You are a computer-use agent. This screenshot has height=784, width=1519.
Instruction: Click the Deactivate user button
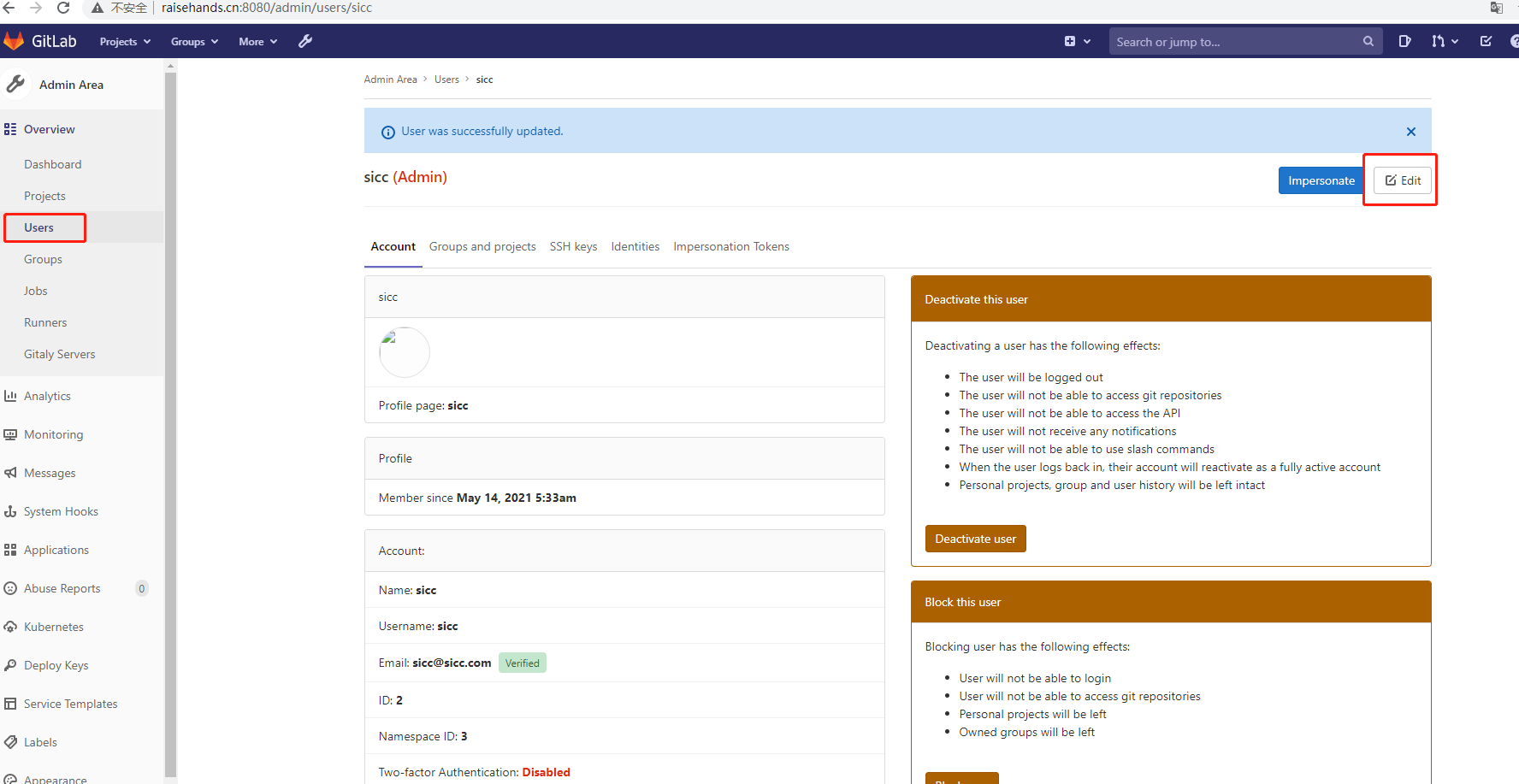[x=975, y=539]
